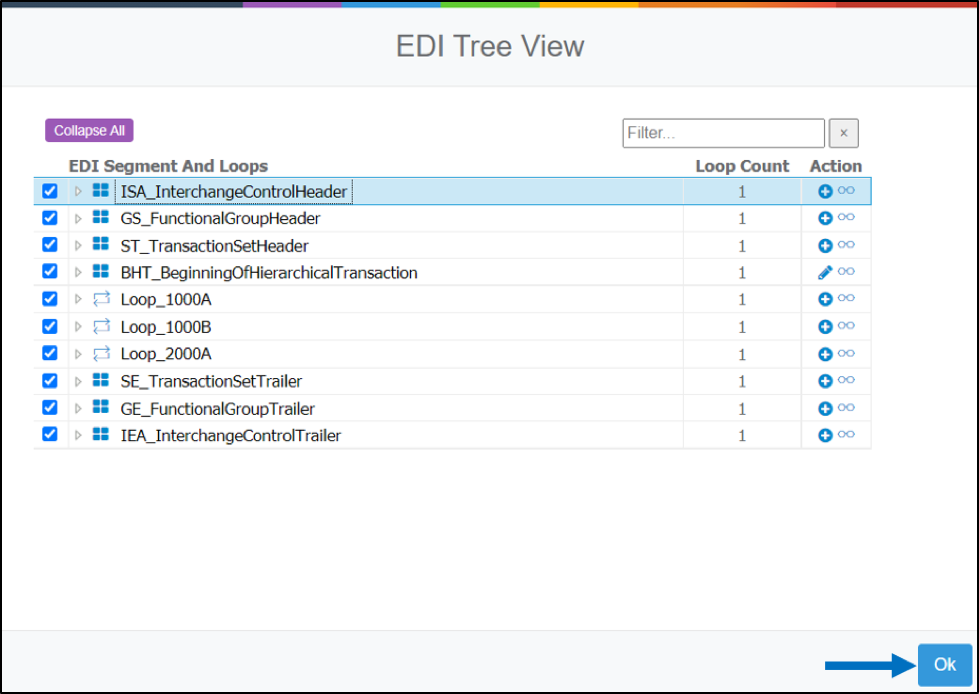Image resolution: width=979 pixels, height=694 pixels.
Task: Select the GE_FunctionalGroupTrailer row label
Action: click(218, 409)
